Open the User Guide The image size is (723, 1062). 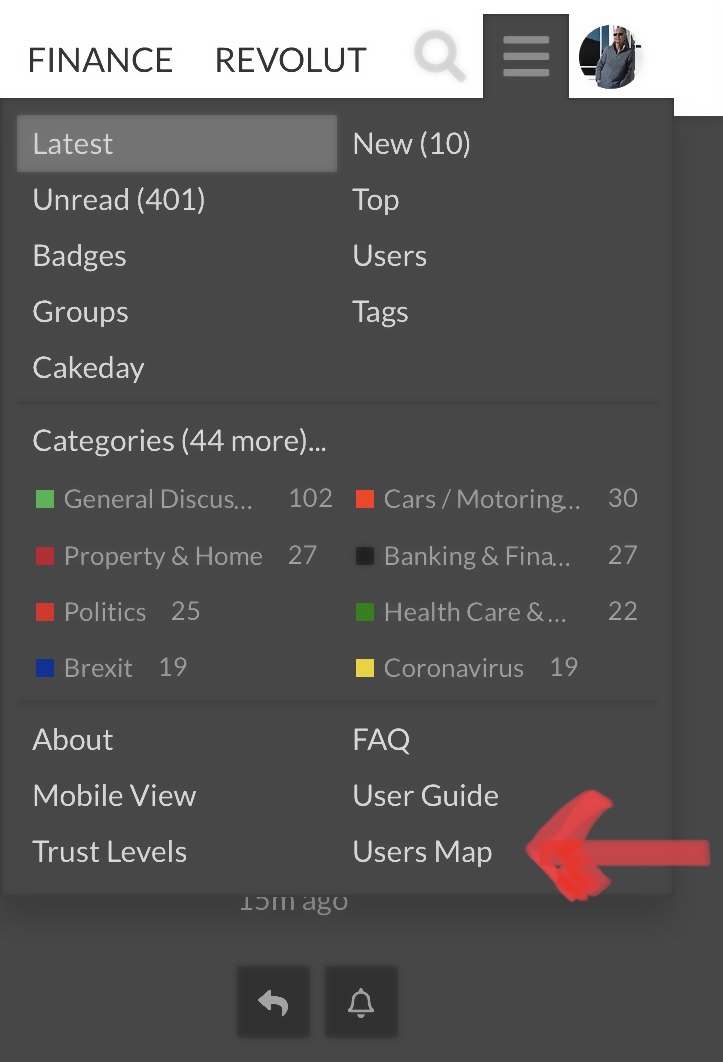pyautogui.click(x=426, y=796)
